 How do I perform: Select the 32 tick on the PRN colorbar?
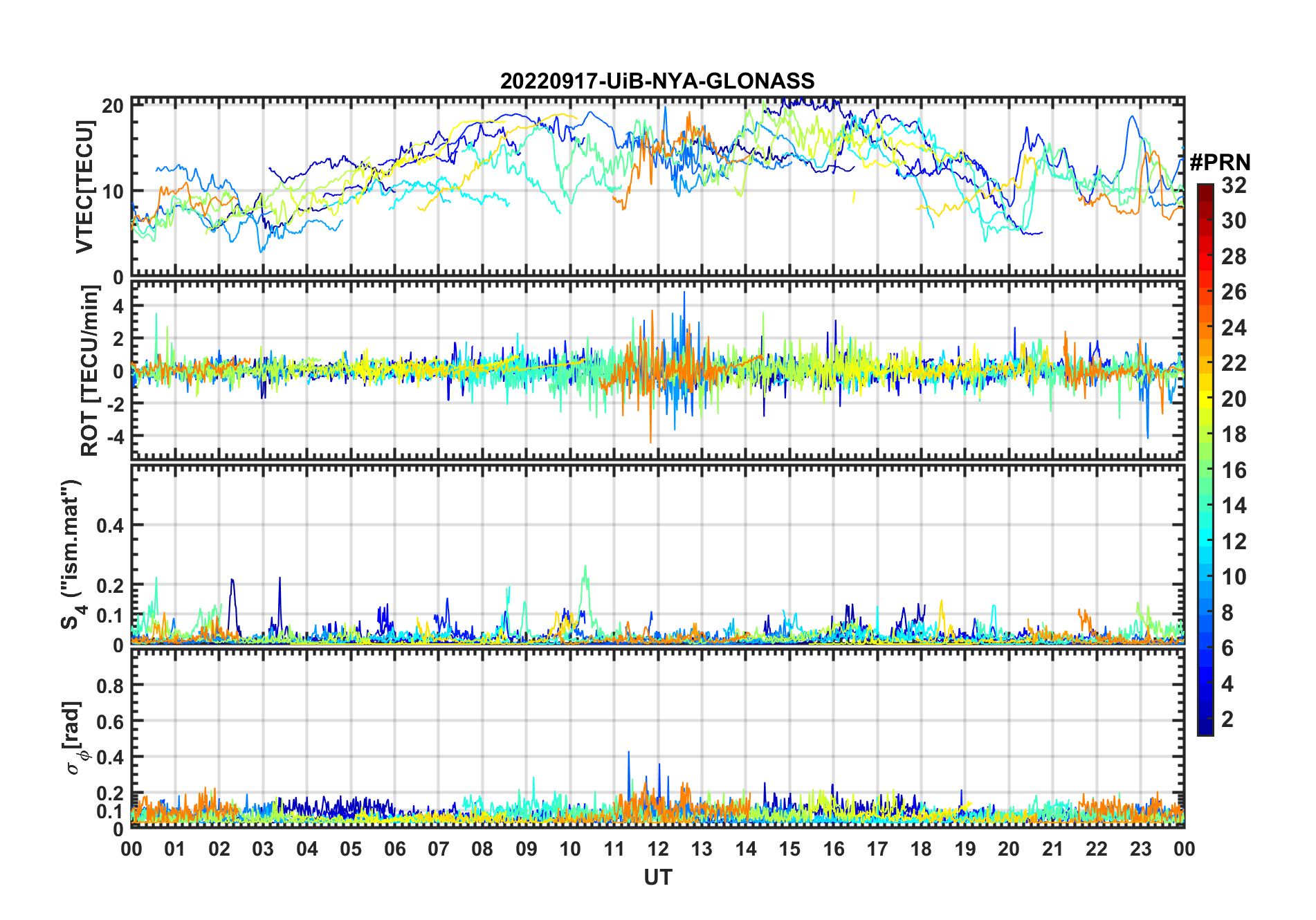(x=1234, y=185)
